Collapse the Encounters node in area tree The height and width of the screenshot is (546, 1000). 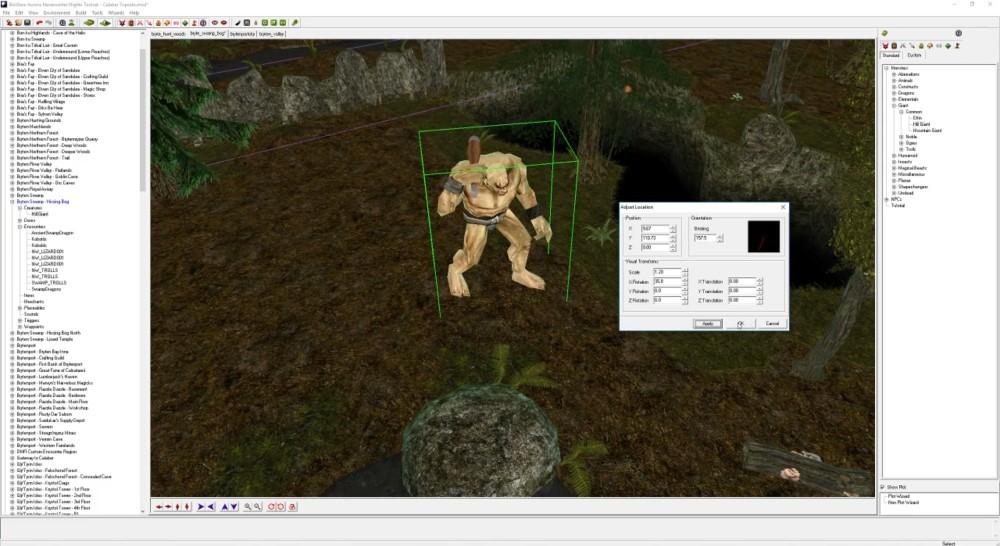coord(20,226)
